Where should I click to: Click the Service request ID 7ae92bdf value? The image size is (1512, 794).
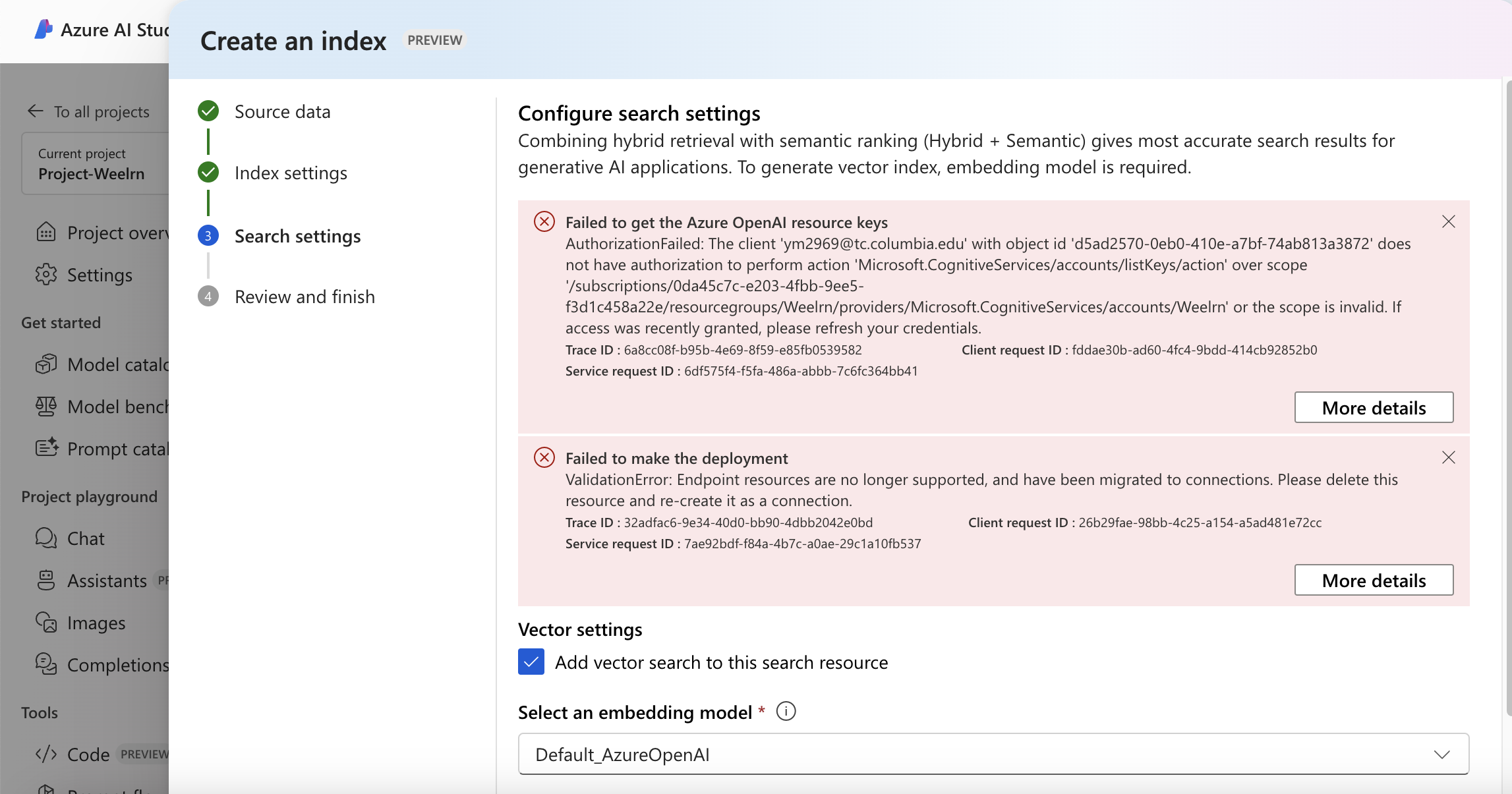pyautogui.click(x=802, y=544)
